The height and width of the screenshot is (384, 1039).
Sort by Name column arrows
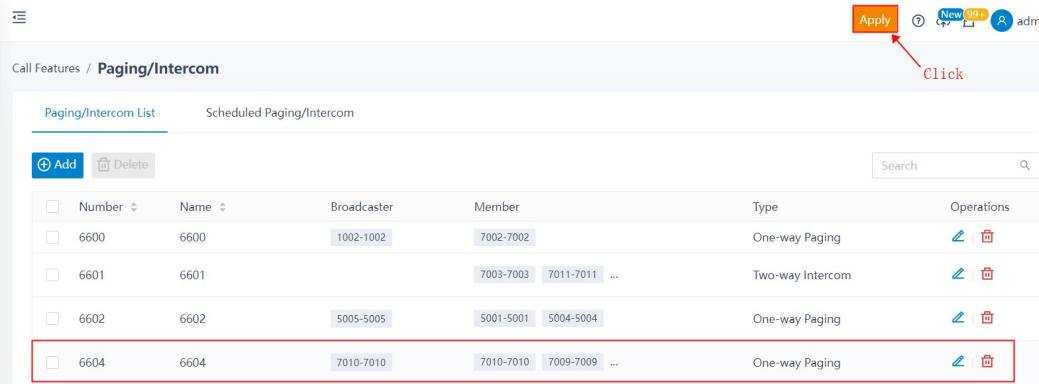(x=223, y=207)
